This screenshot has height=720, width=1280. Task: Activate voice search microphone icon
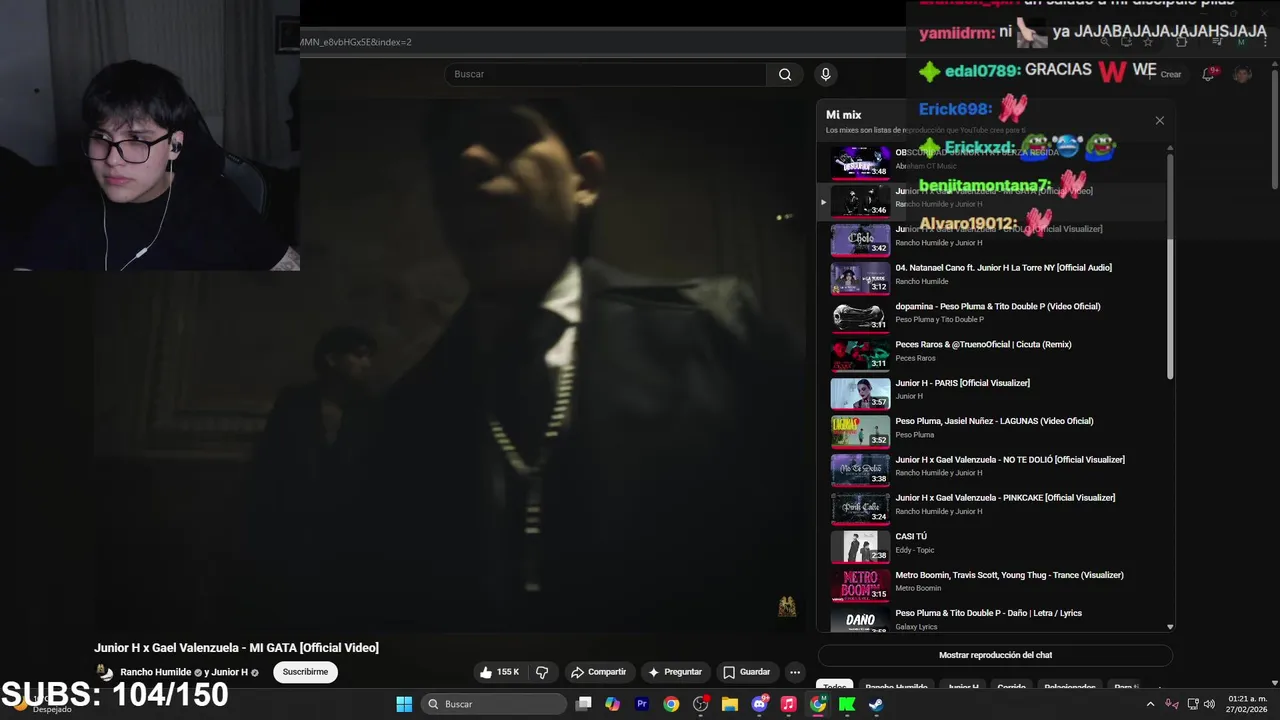[x=825, y=74]
